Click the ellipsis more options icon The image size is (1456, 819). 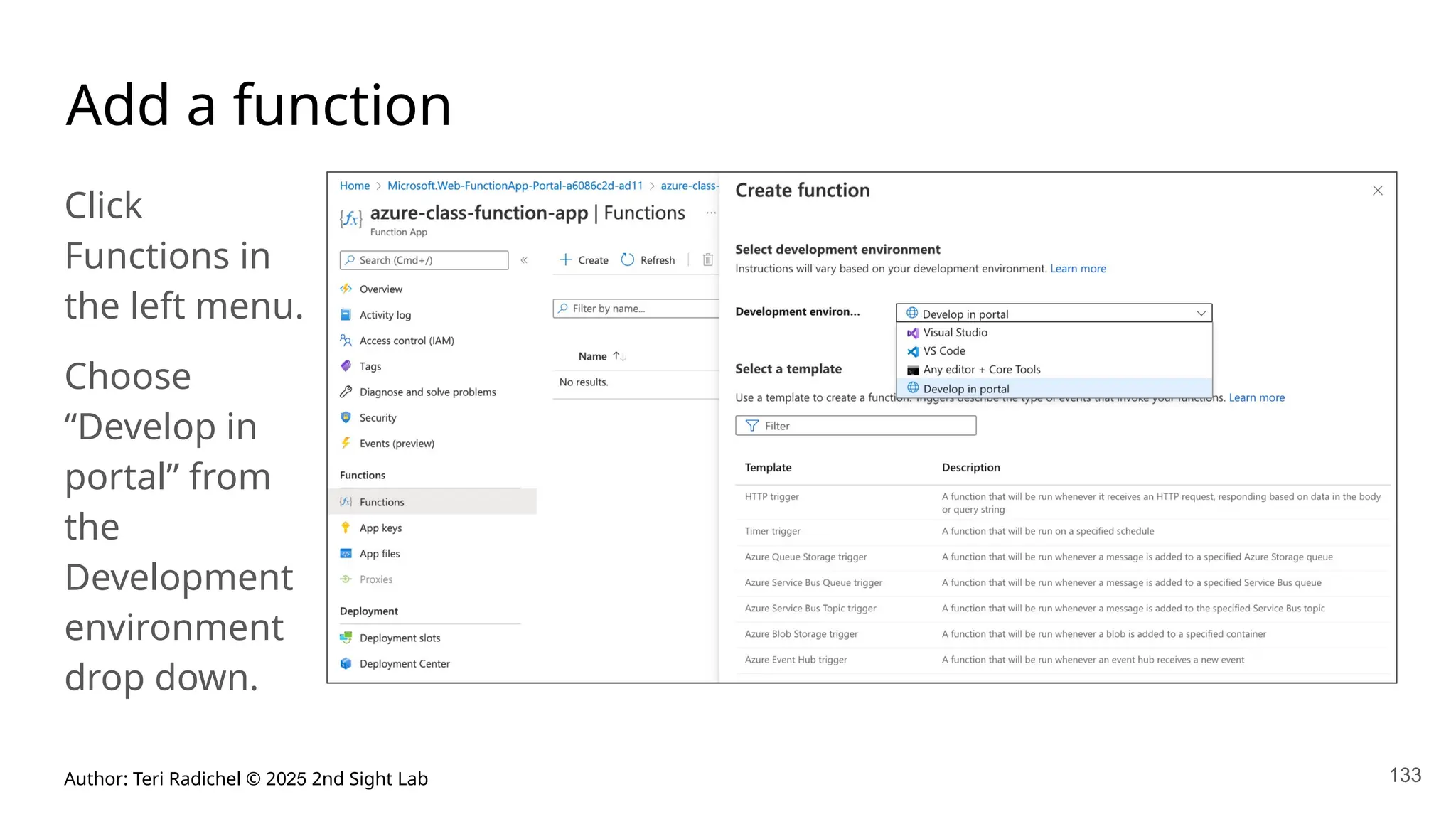[711, 213]
